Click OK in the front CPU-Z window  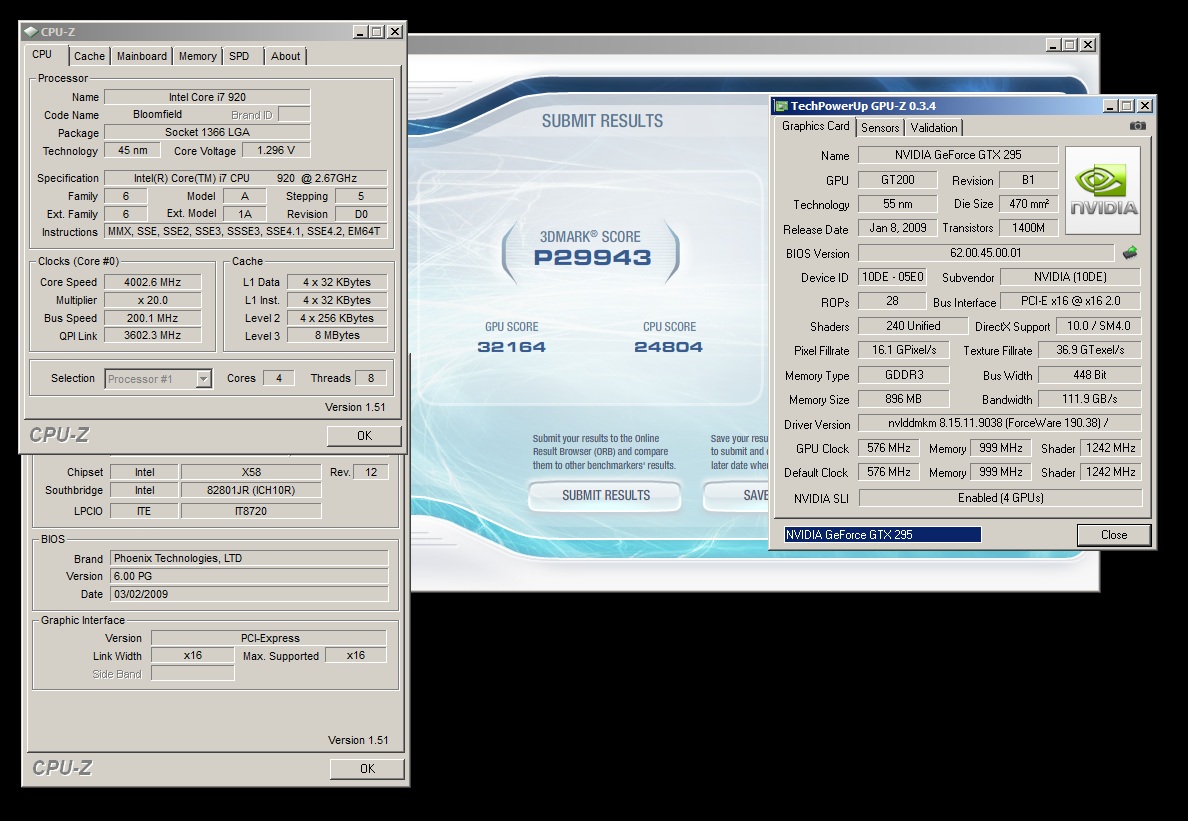pyautogui.click(x=364, y=435)
